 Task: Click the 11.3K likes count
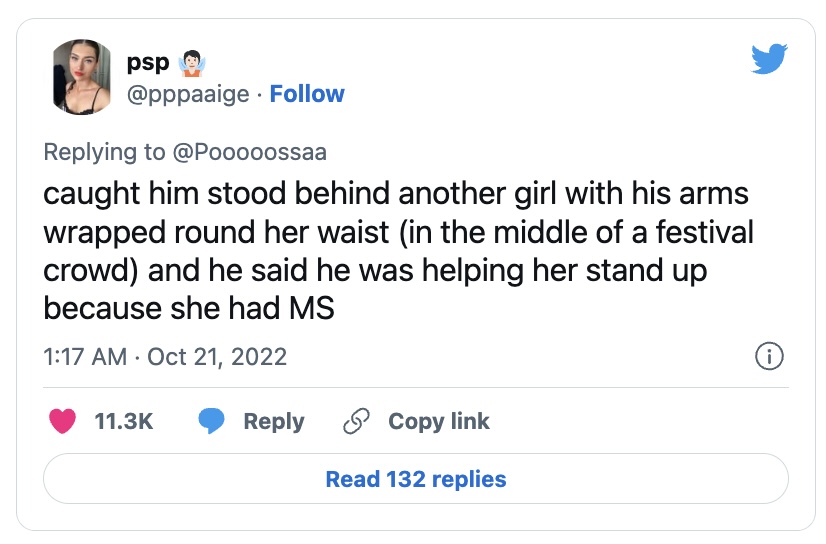coord(123,421)
